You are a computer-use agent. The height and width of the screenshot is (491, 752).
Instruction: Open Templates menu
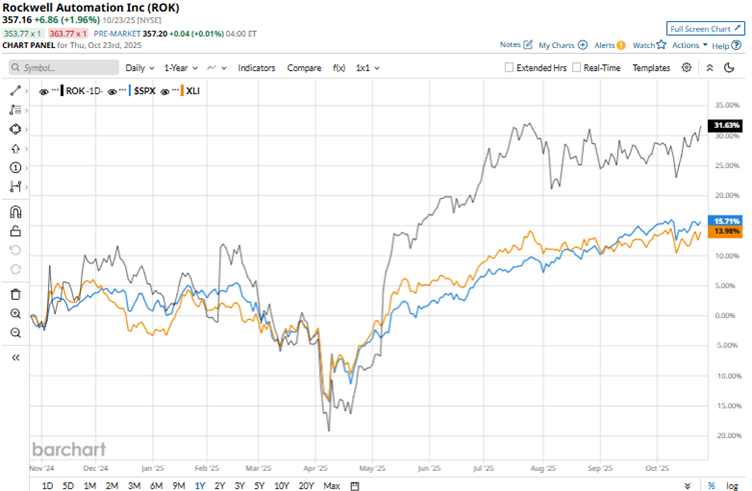[651, 68]
